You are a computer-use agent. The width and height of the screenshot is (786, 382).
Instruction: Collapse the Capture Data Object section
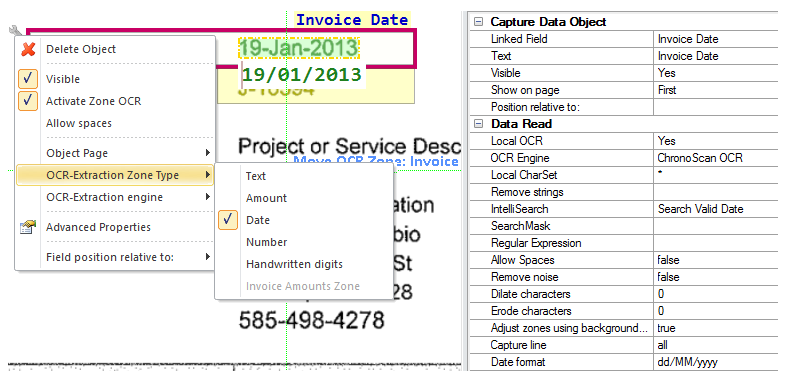coord(479,22)
